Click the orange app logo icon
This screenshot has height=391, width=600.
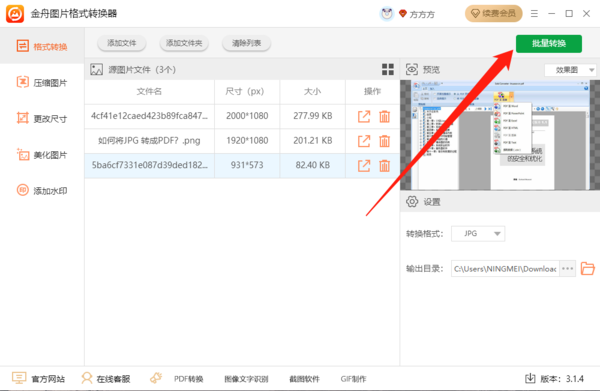point(15,14)
